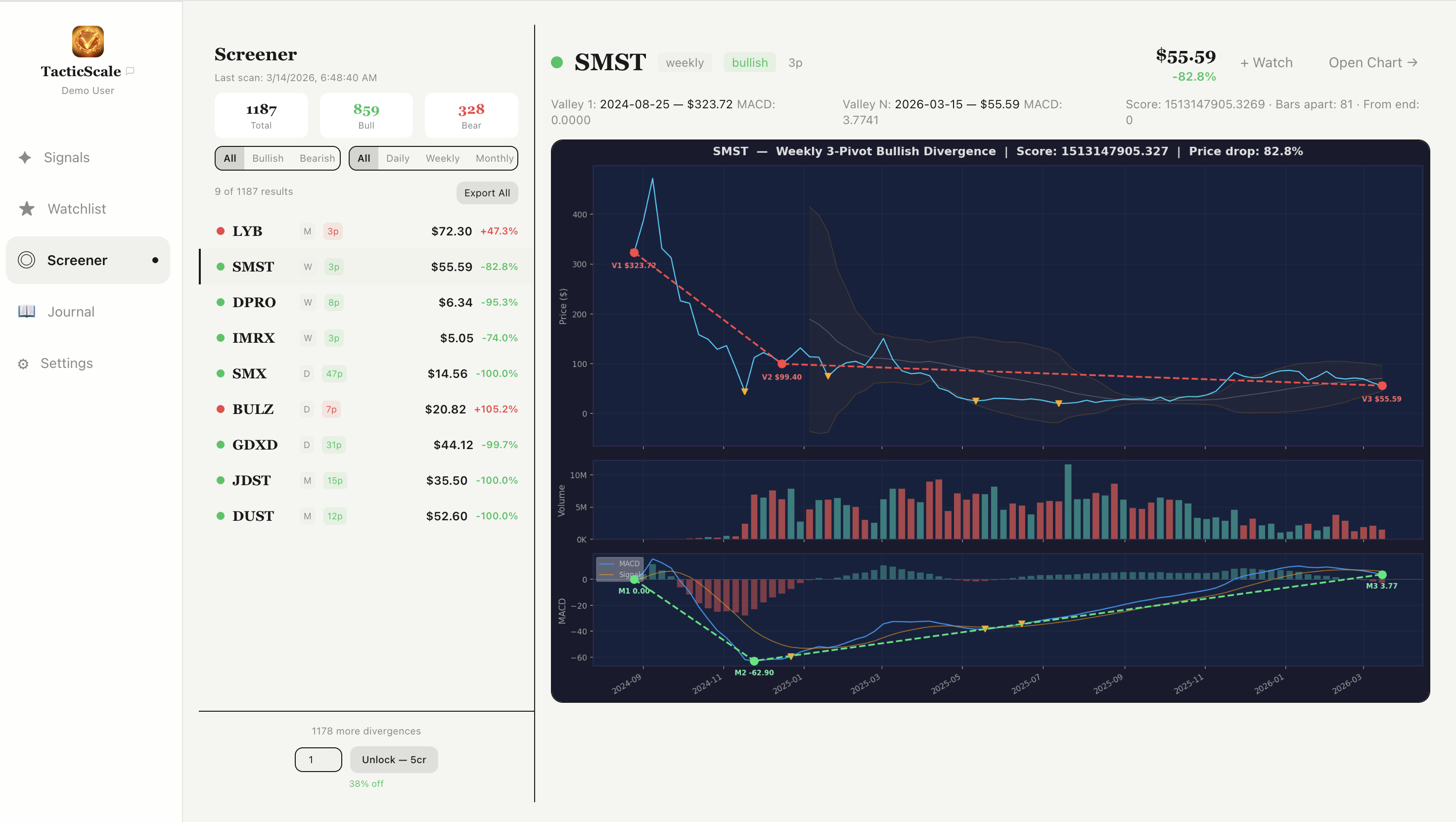
Task: Open the full chart via Open Chart
Action: (x=1373, y=62)
